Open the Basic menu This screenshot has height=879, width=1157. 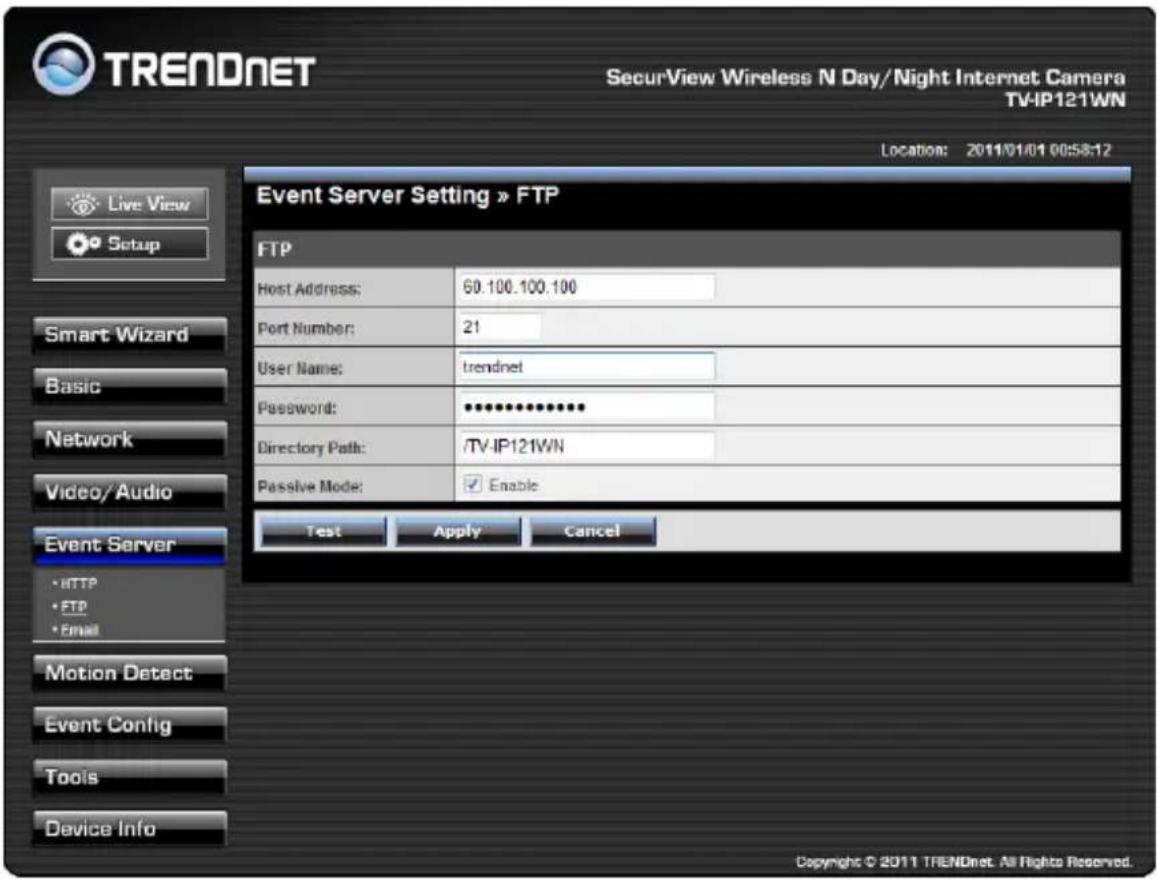[129, 386]
